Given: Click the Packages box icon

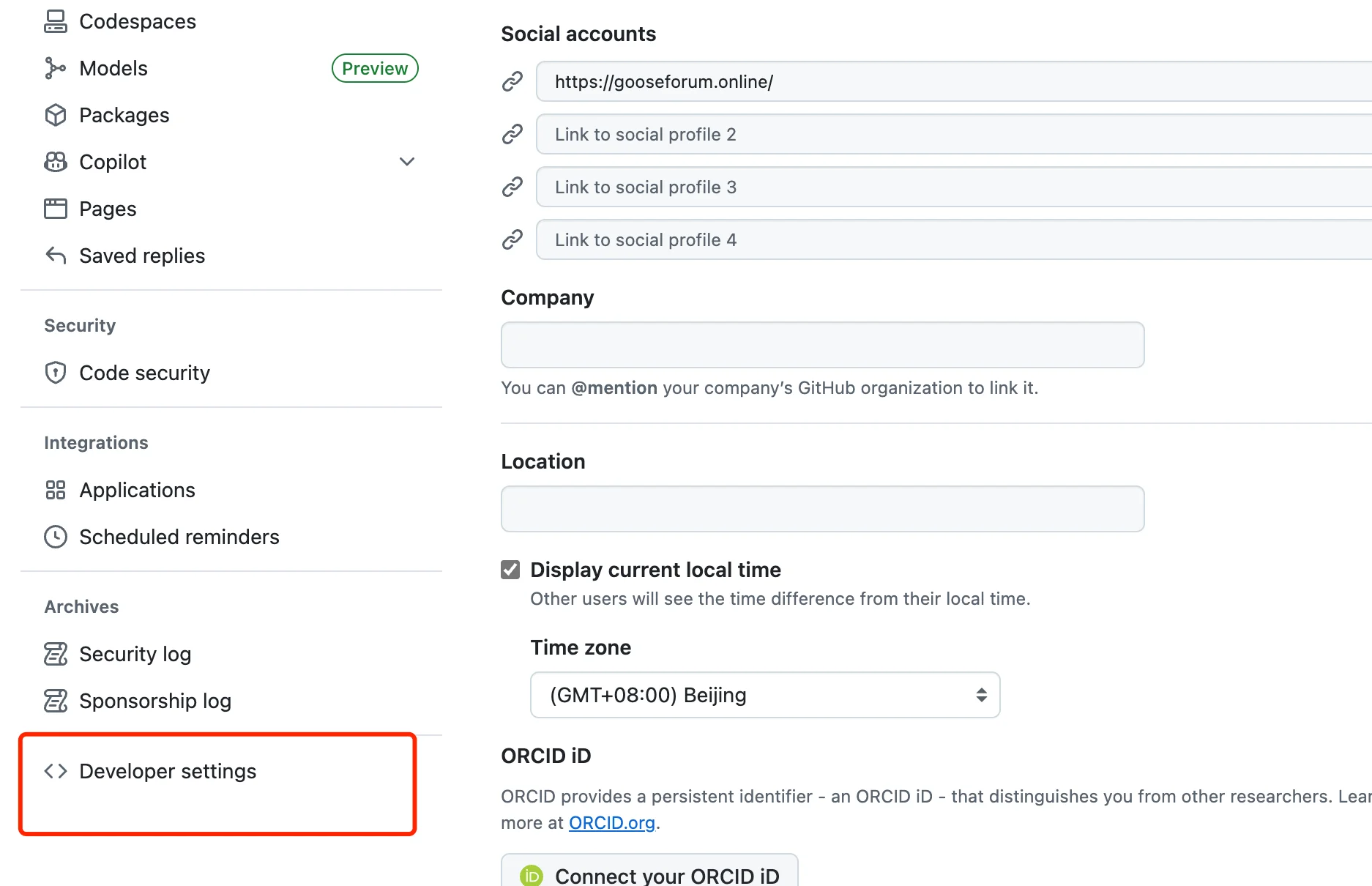Looking at the screenshot, I should pyautogui.click(x=56, y=115).
